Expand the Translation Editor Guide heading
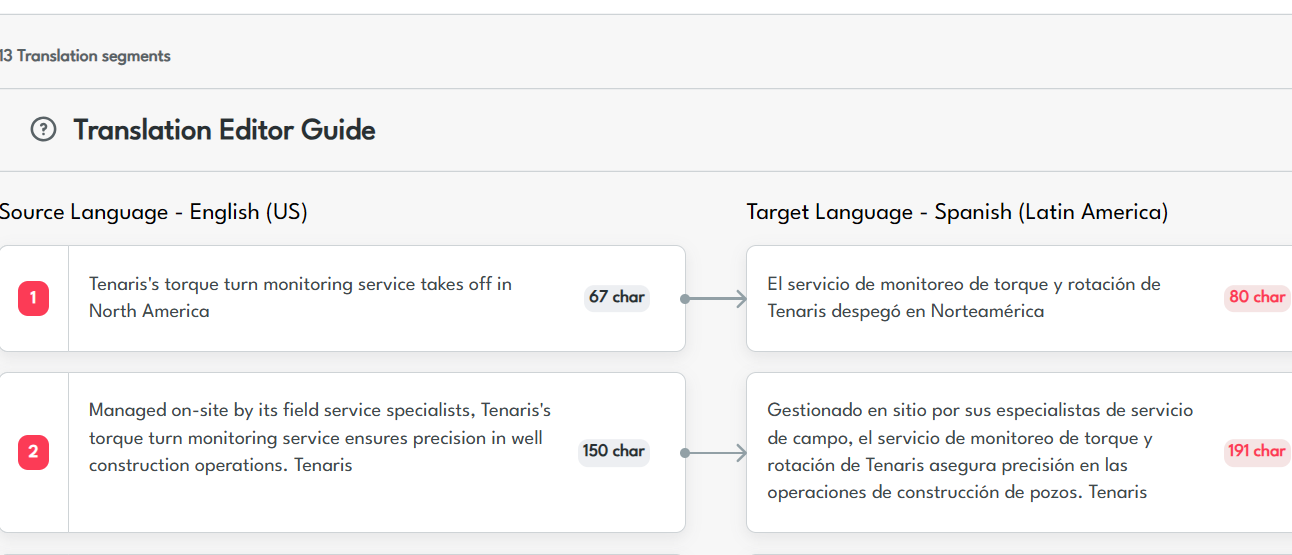This screenshot has width=1292, height=555. click(x=224, y=130)
